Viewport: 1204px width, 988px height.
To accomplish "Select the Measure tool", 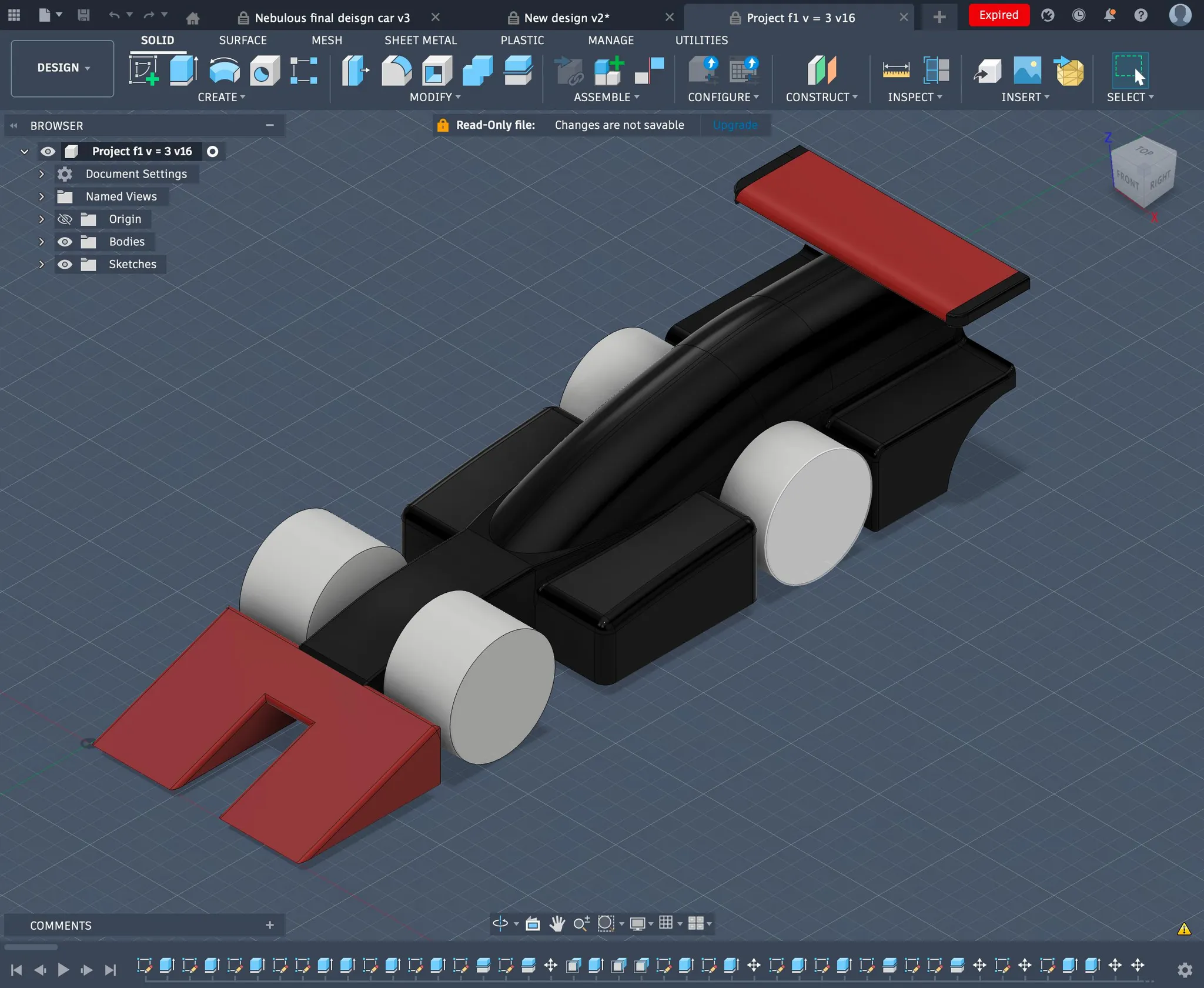I will [896, 71].
